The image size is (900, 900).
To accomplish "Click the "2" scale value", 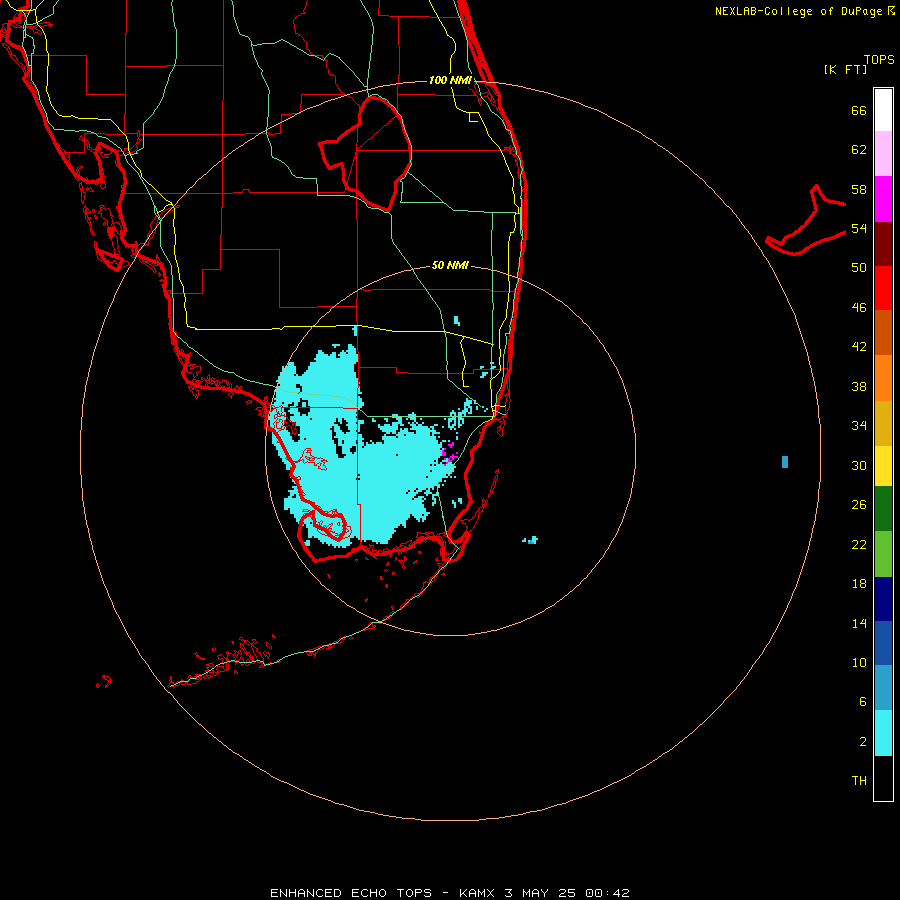I will coord(863,742).
